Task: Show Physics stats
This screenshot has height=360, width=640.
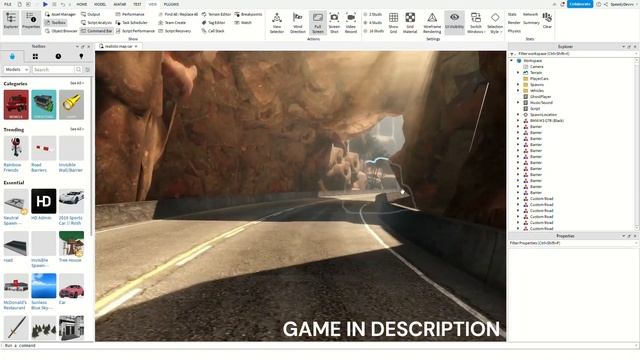Action: point(514,31)
